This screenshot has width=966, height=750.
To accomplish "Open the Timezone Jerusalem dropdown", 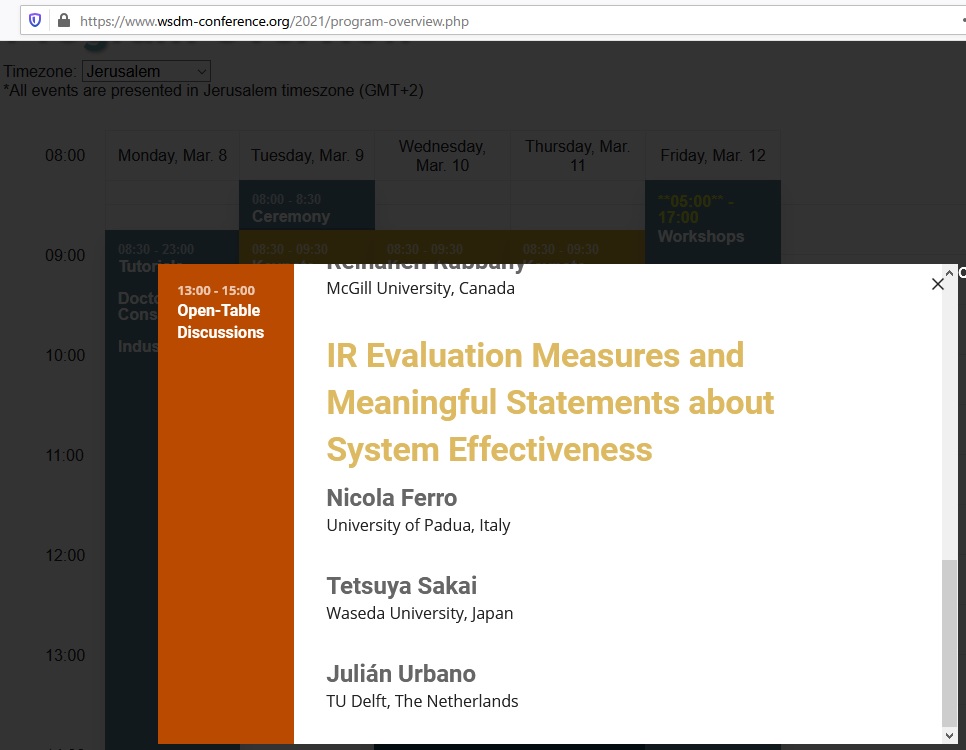I will [147, 71].
